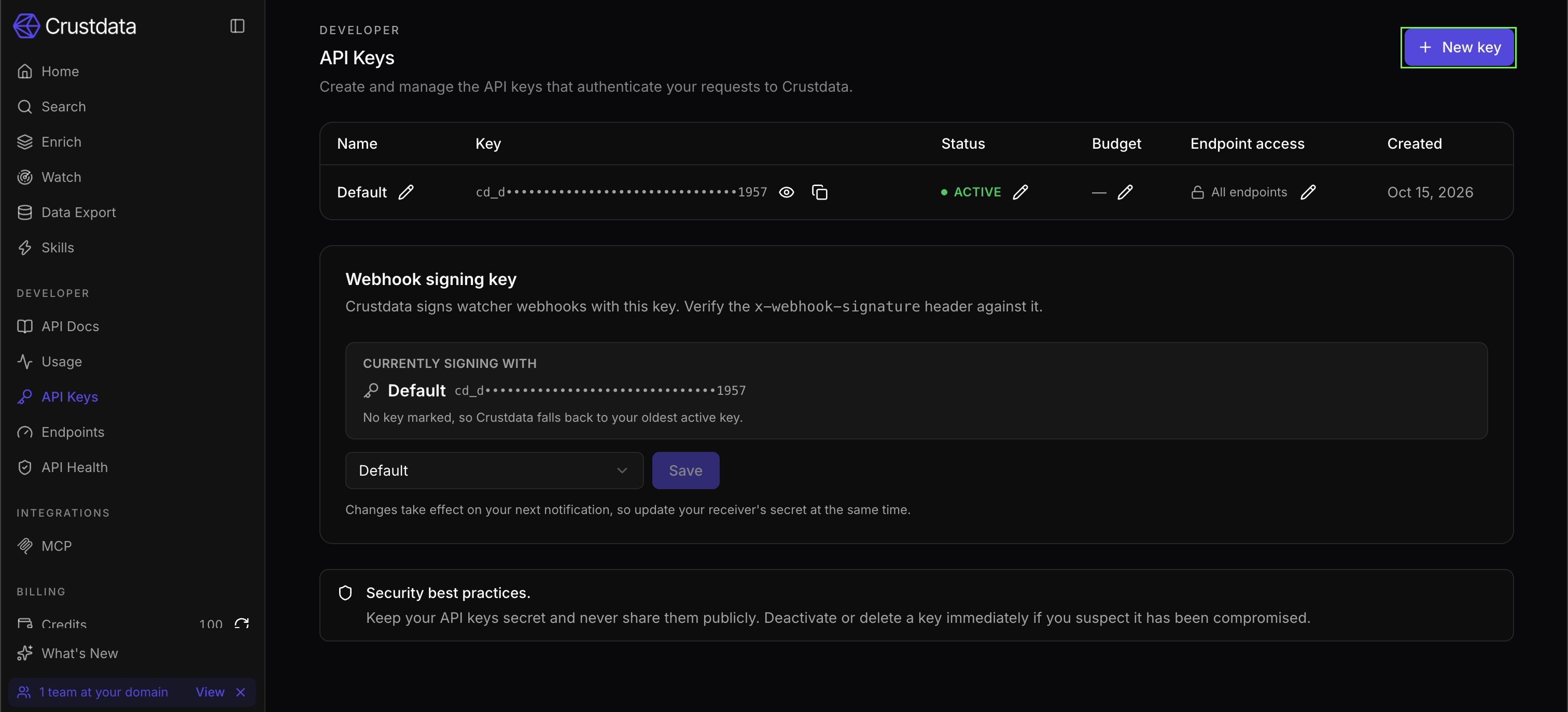The height and width of the screenshot is (712, 1568).
Task: Click the Webhook signing key heading
Action: (x=431, y=279)
